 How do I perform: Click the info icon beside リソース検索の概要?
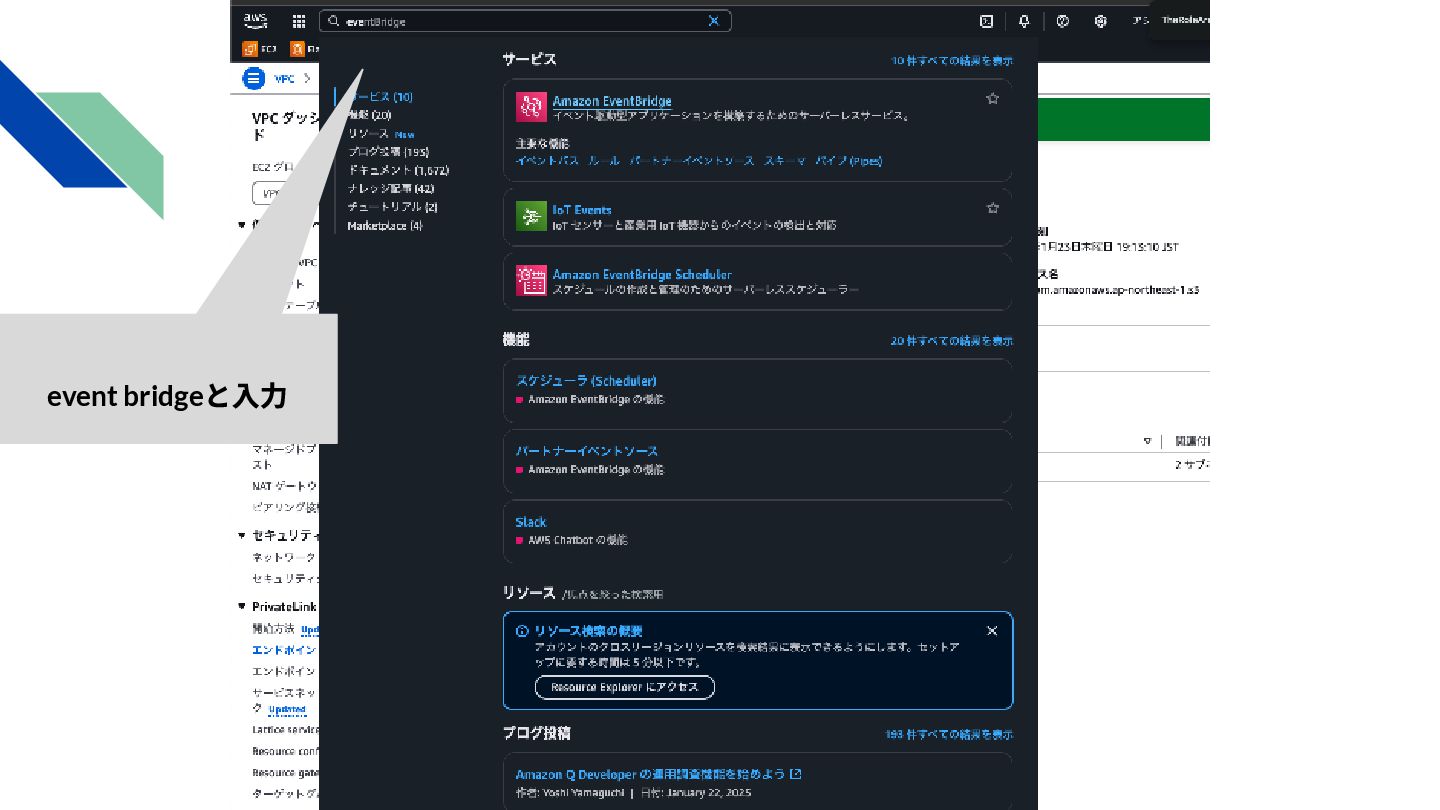click(522, 631)
